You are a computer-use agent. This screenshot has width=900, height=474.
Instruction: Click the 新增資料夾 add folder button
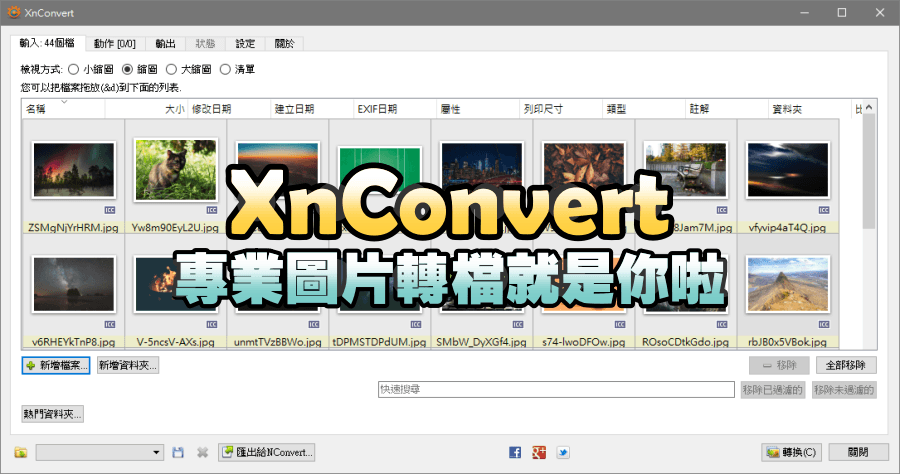127,366
